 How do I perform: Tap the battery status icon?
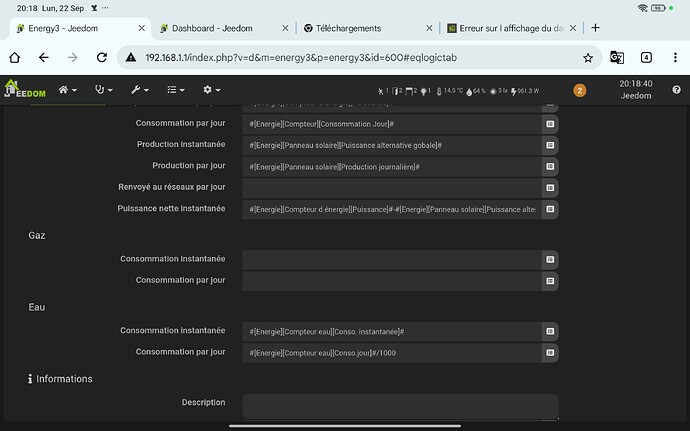point(658,8)
